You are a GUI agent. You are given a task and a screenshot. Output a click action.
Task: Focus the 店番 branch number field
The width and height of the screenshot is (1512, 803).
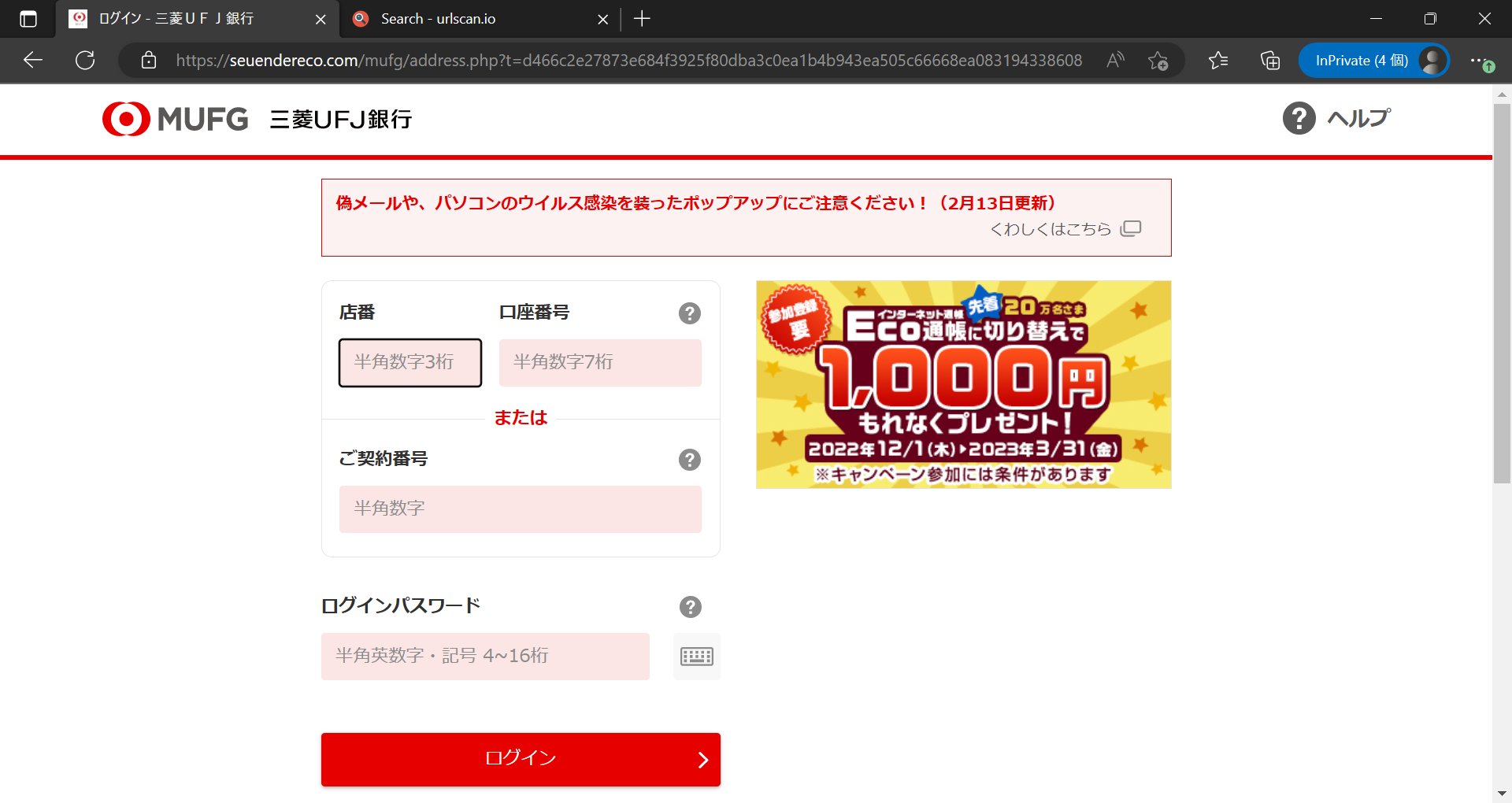pos(410,363)
